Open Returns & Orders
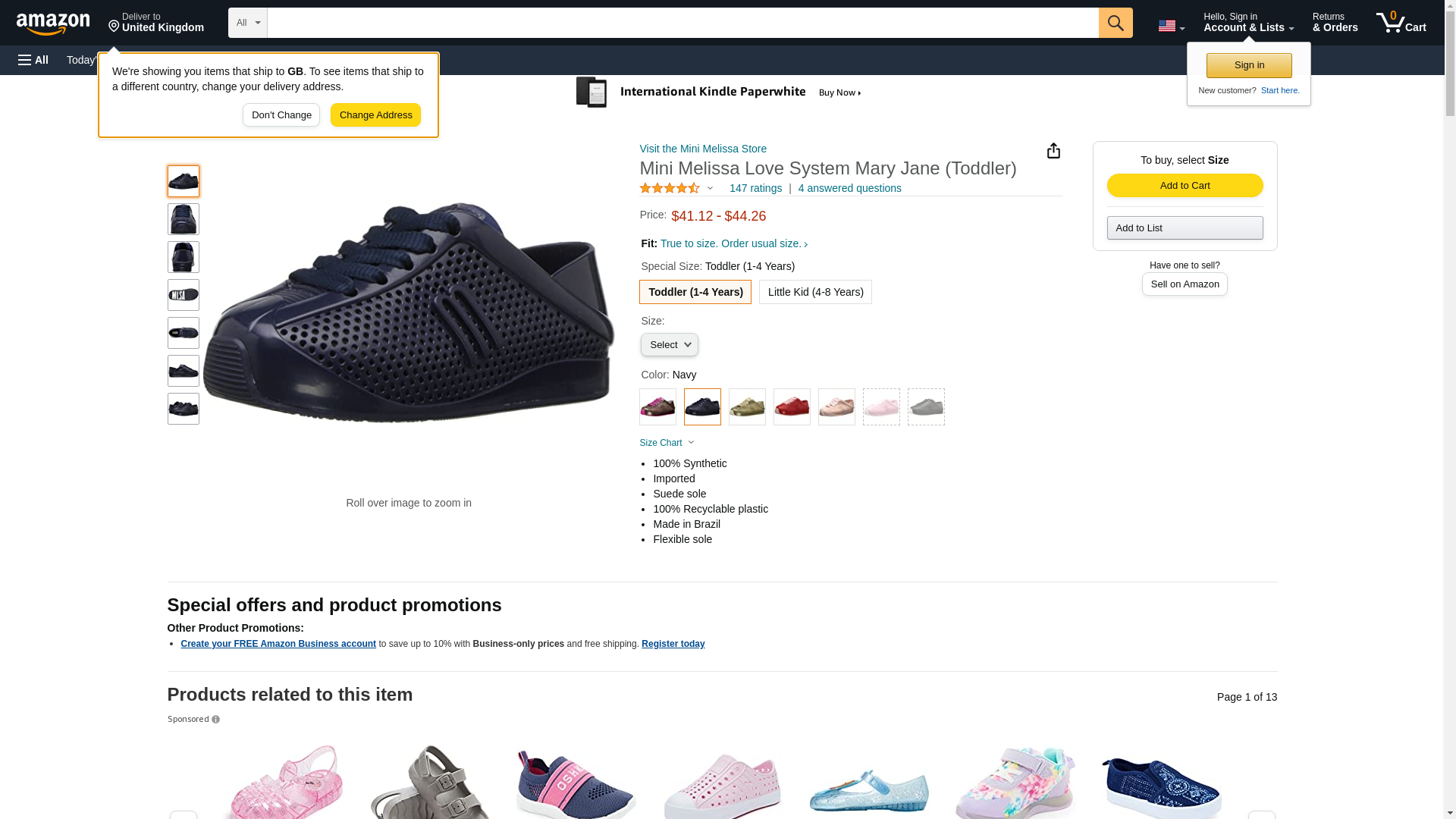Viewport: 1456px width, 819px height. coord(1335,23)
